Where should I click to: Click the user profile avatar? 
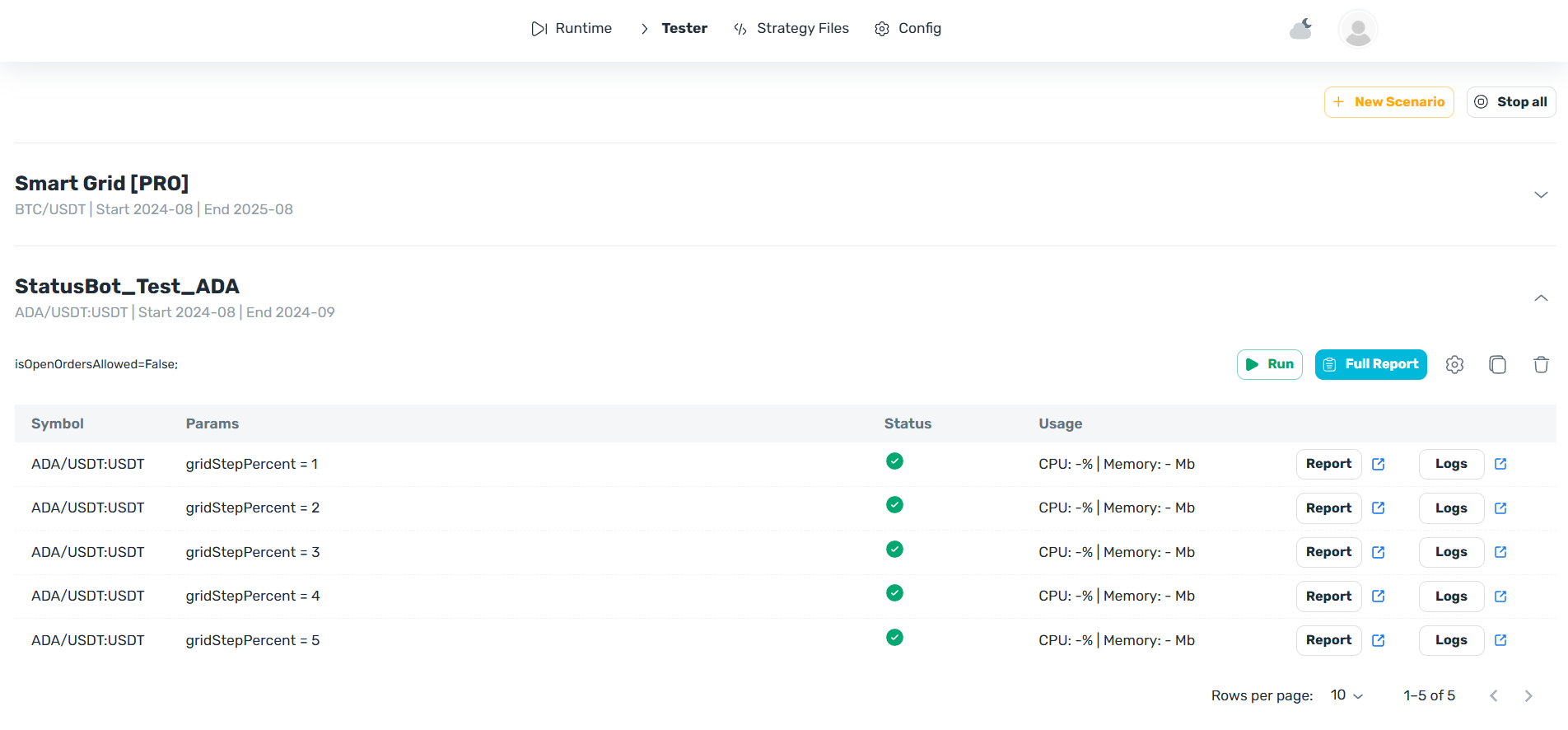pos(1357,30)
